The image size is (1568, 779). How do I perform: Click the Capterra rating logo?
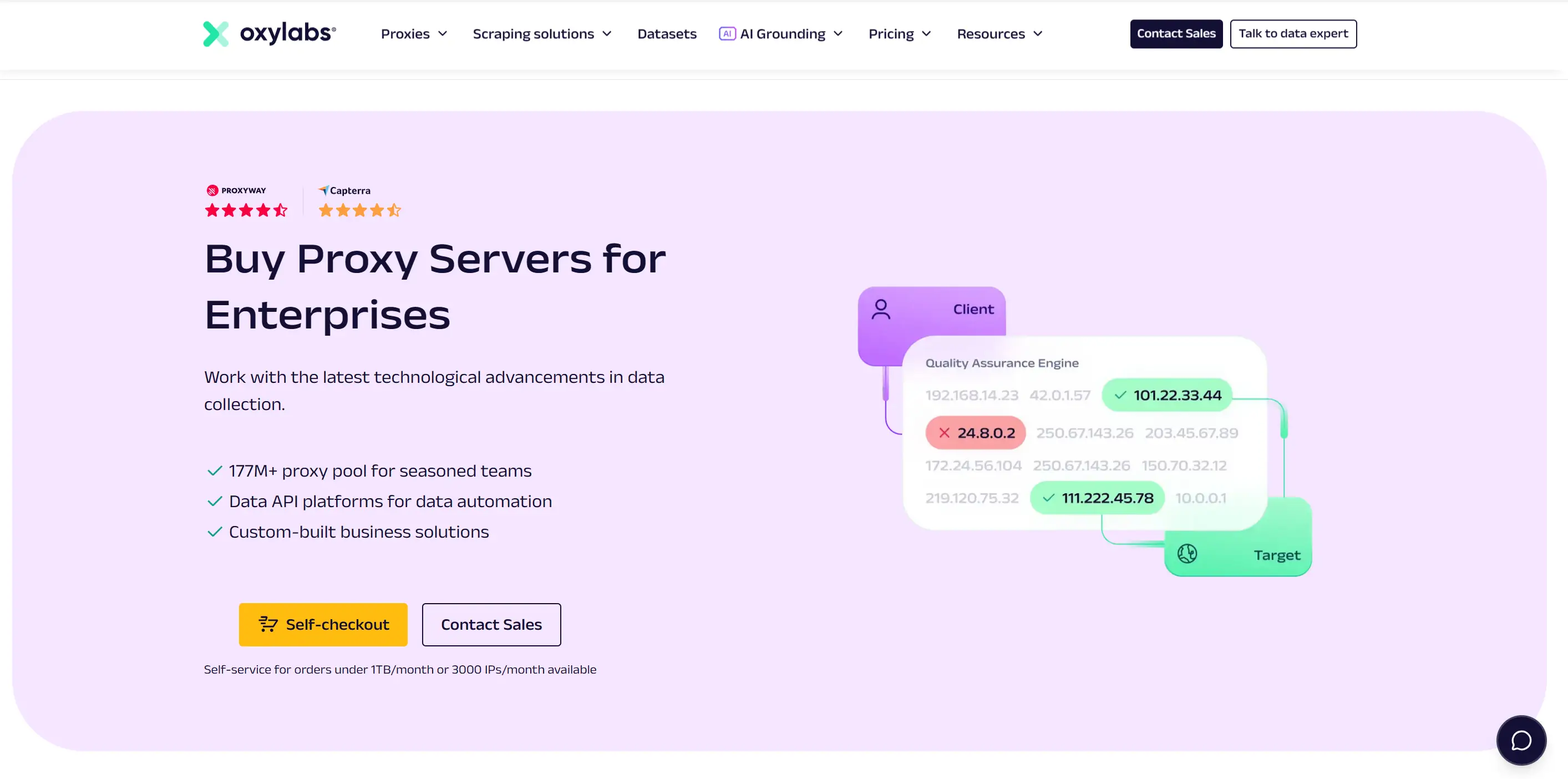[x=344, y=190]
